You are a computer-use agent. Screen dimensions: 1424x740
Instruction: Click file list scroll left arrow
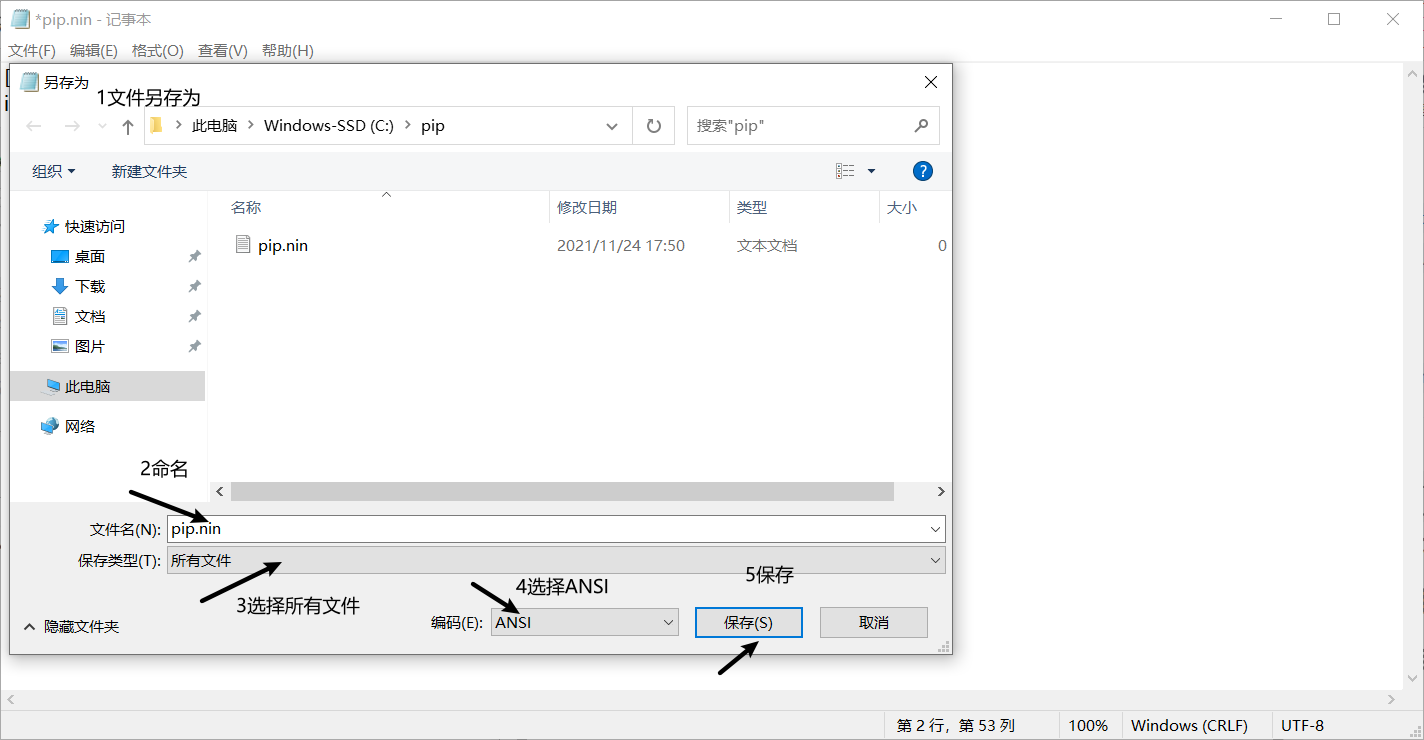pyautogui.click(x=220, y=491)
